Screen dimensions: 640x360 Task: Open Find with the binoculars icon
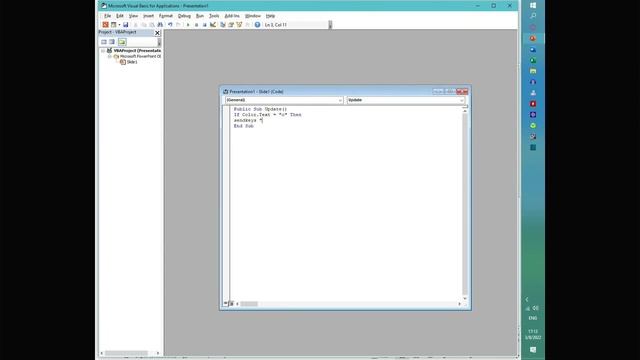coord(160,25)
